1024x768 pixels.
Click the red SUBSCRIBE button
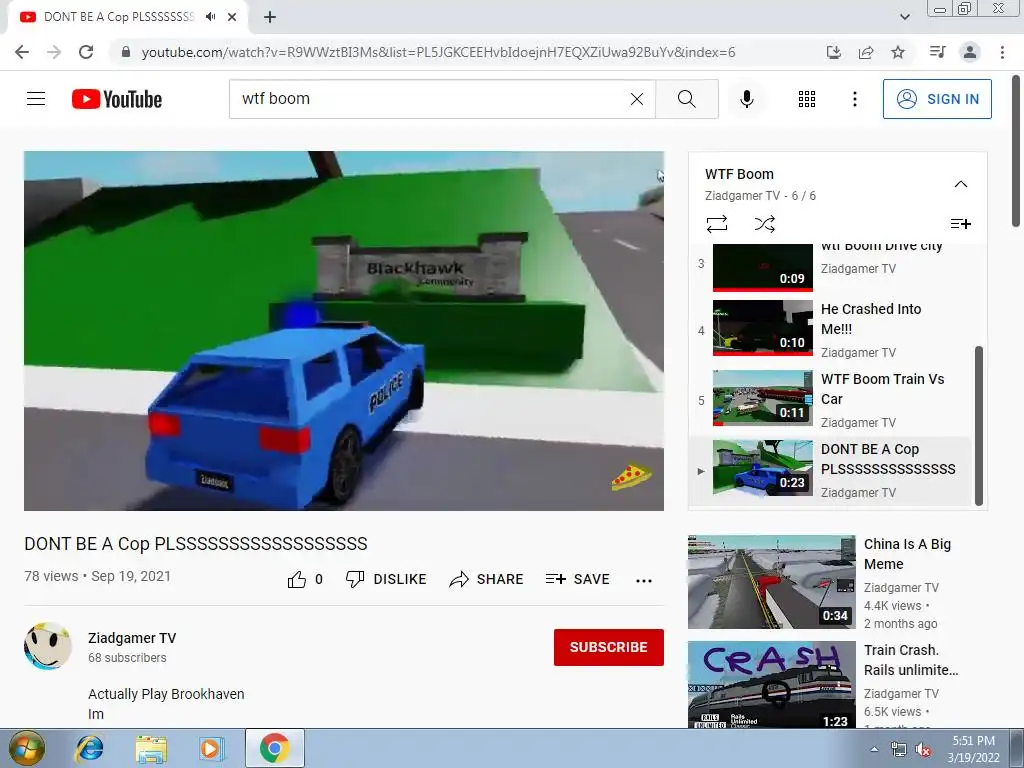pos(609,647)
